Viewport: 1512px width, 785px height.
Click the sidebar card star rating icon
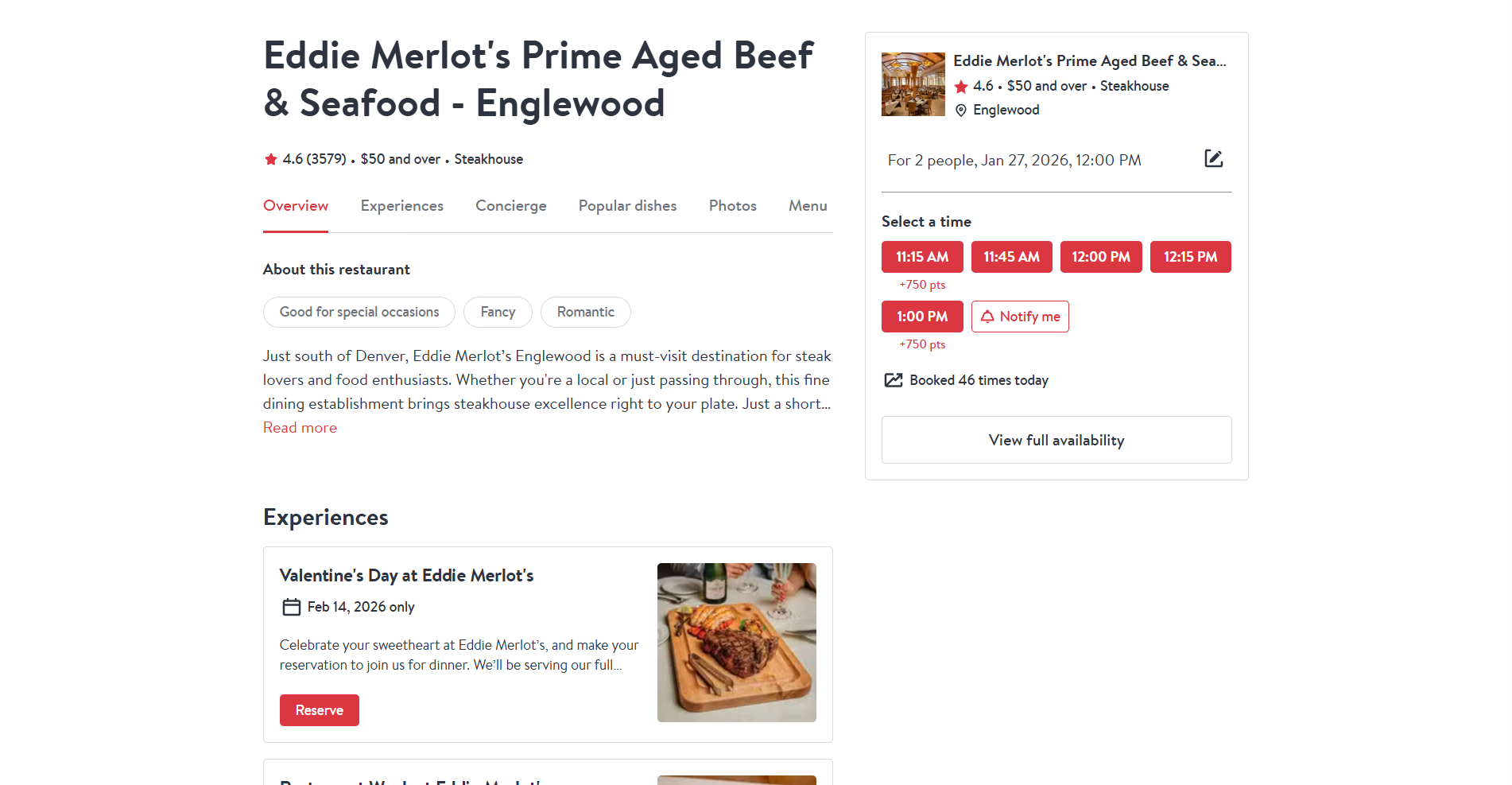point(961,87)
